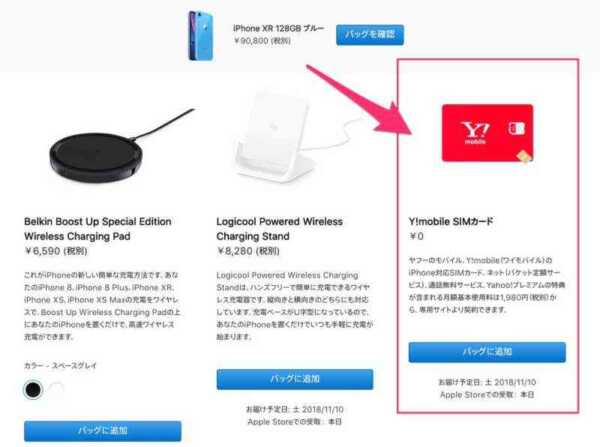Click the iPhone XR 128GB ブルー text
Image resolution: width=600 pixels, height=447 pixels.
pyautogui.click(x=279, y=28)
